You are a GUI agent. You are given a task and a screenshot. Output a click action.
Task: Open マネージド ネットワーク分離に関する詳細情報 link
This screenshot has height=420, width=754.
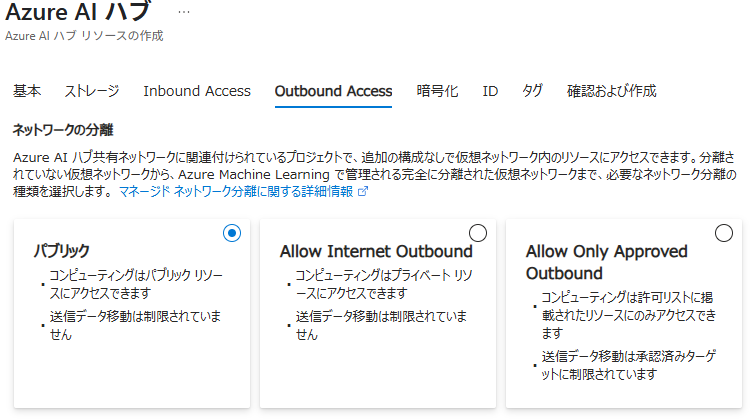point(236,191)
